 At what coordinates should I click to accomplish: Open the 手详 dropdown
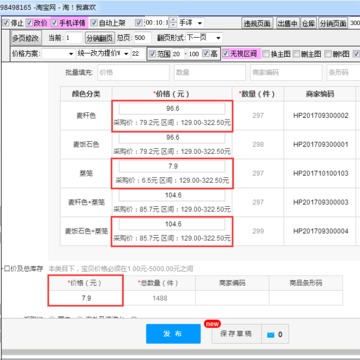pos(191,23)
